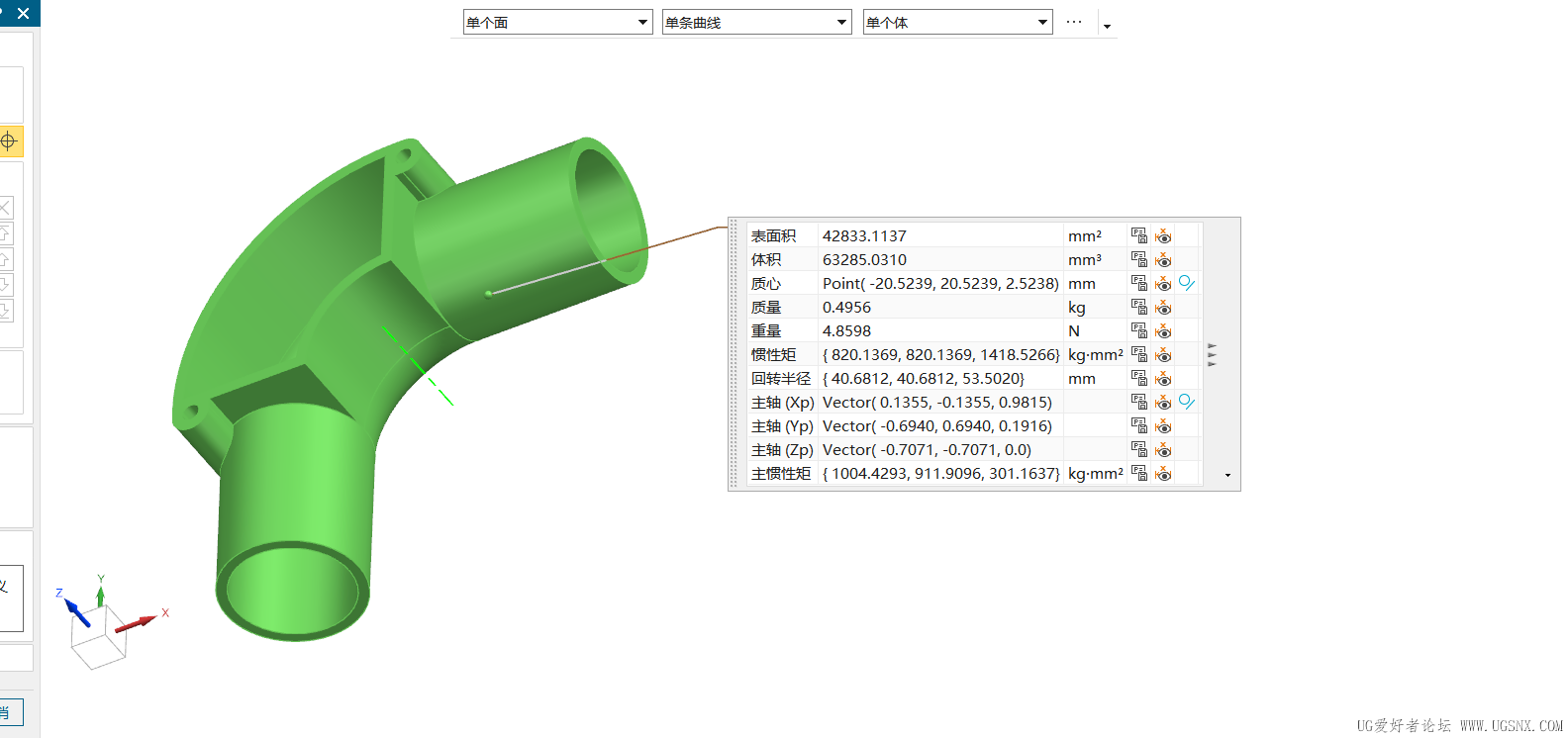
Task: Click the surface area value 42833.1137
Action: 864,235
